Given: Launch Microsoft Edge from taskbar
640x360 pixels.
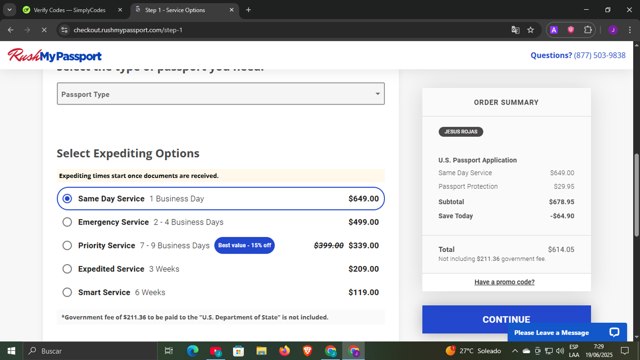Looking at the screenshot, I should pos(193,351).
